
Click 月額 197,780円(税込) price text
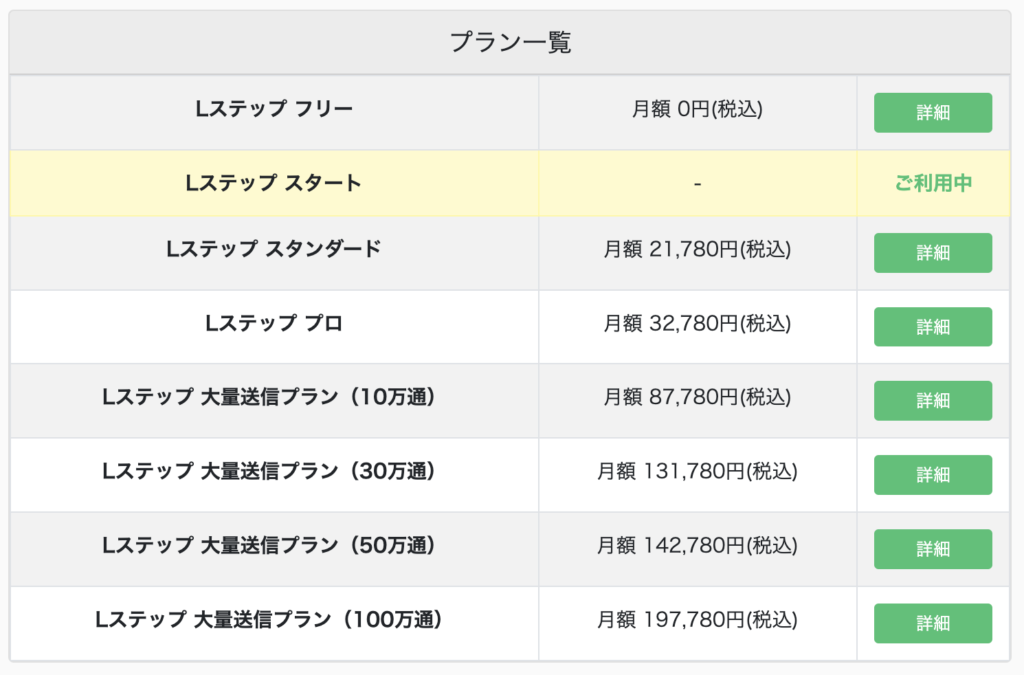click(697, 619)
